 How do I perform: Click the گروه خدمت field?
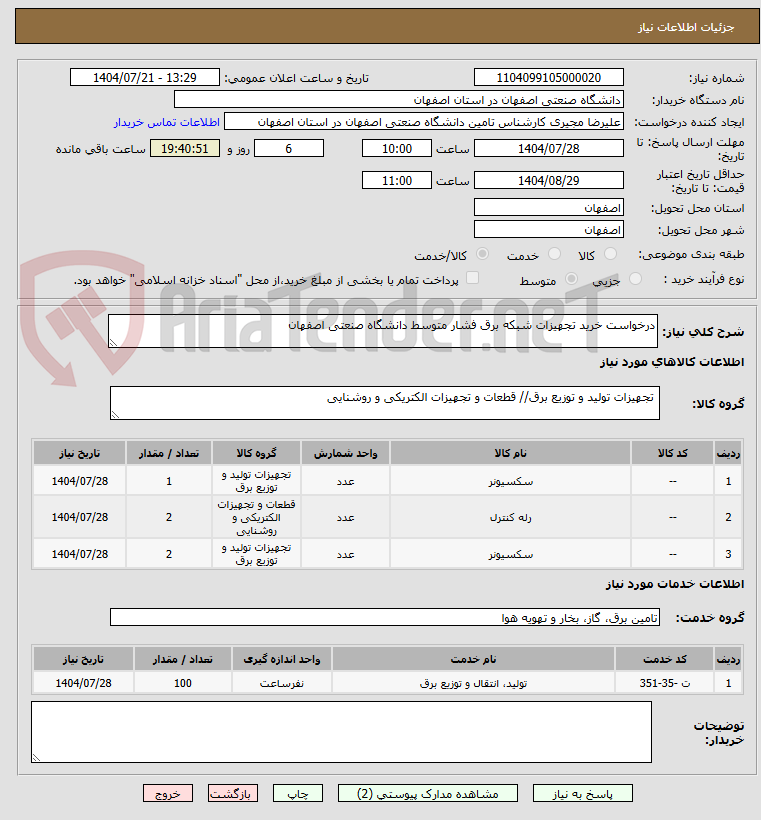point(384,618)
